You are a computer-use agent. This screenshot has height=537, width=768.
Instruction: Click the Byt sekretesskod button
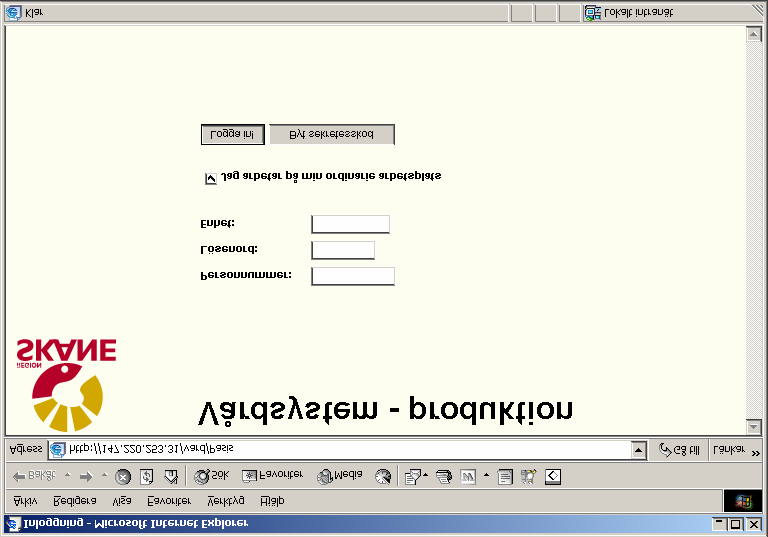tap(332, 134)
